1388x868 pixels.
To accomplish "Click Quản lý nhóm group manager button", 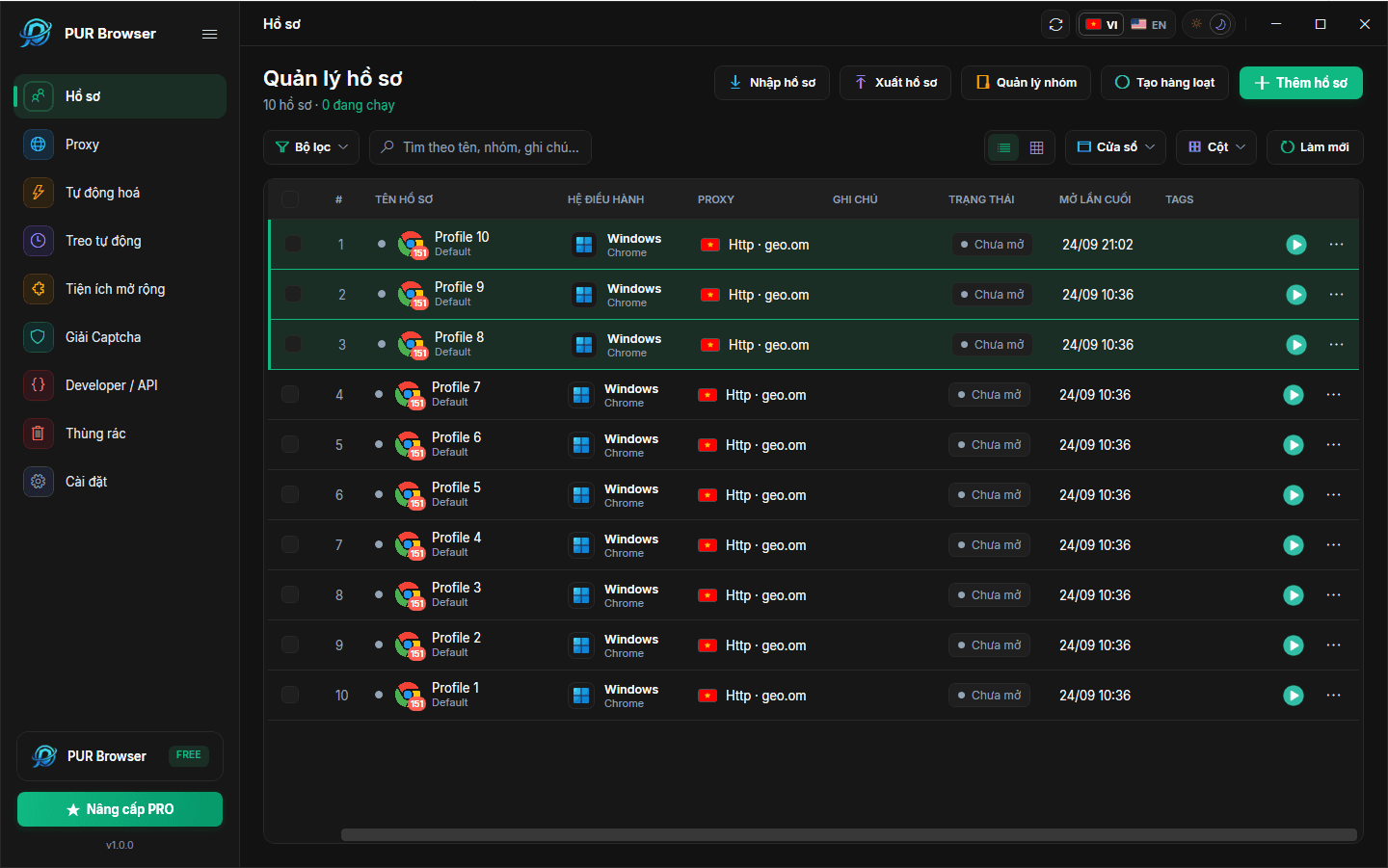I will point(1027,83).
